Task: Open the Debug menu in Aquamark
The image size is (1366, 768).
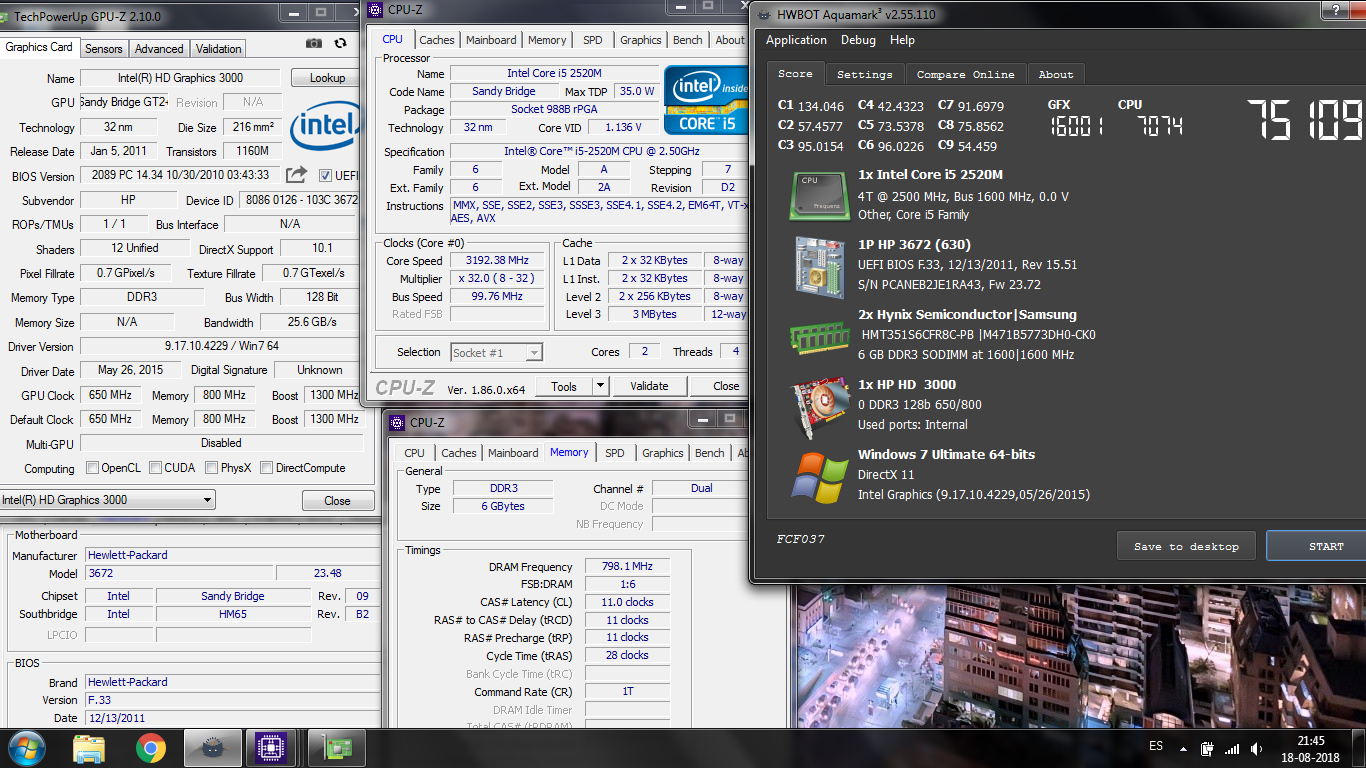Action: click(858, 40)
